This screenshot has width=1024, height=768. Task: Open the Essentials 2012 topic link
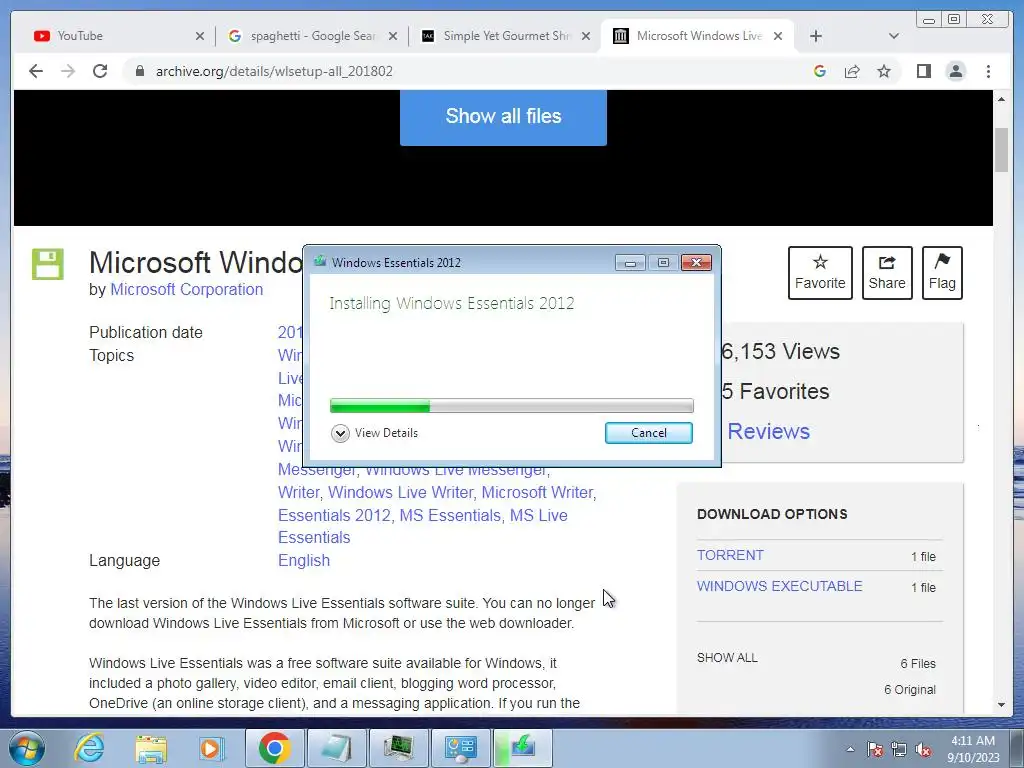point(336,515)
